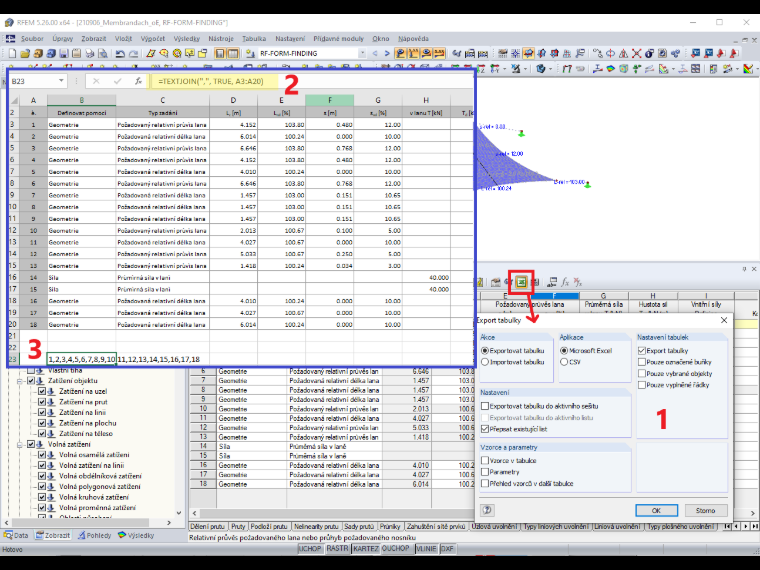This screenshot has height=570, width=760.
Task: Click the red X delete icon in toolbar
Action: 636,53
